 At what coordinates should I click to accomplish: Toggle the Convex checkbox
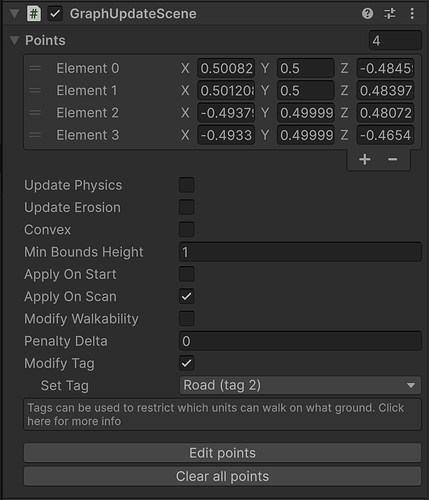pos(186,230)
